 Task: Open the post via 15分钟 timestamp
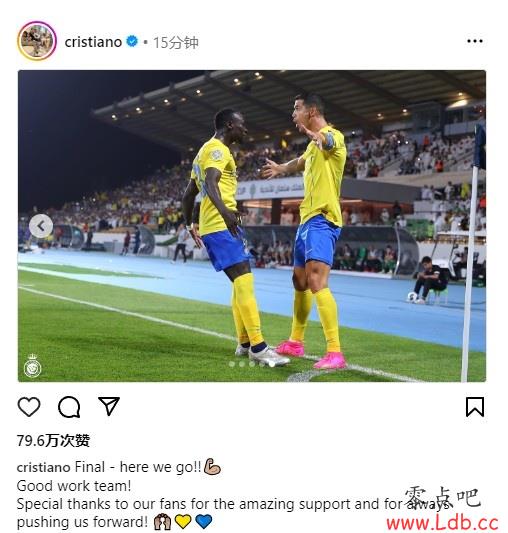pyautogui.click(x=176, y=42)
